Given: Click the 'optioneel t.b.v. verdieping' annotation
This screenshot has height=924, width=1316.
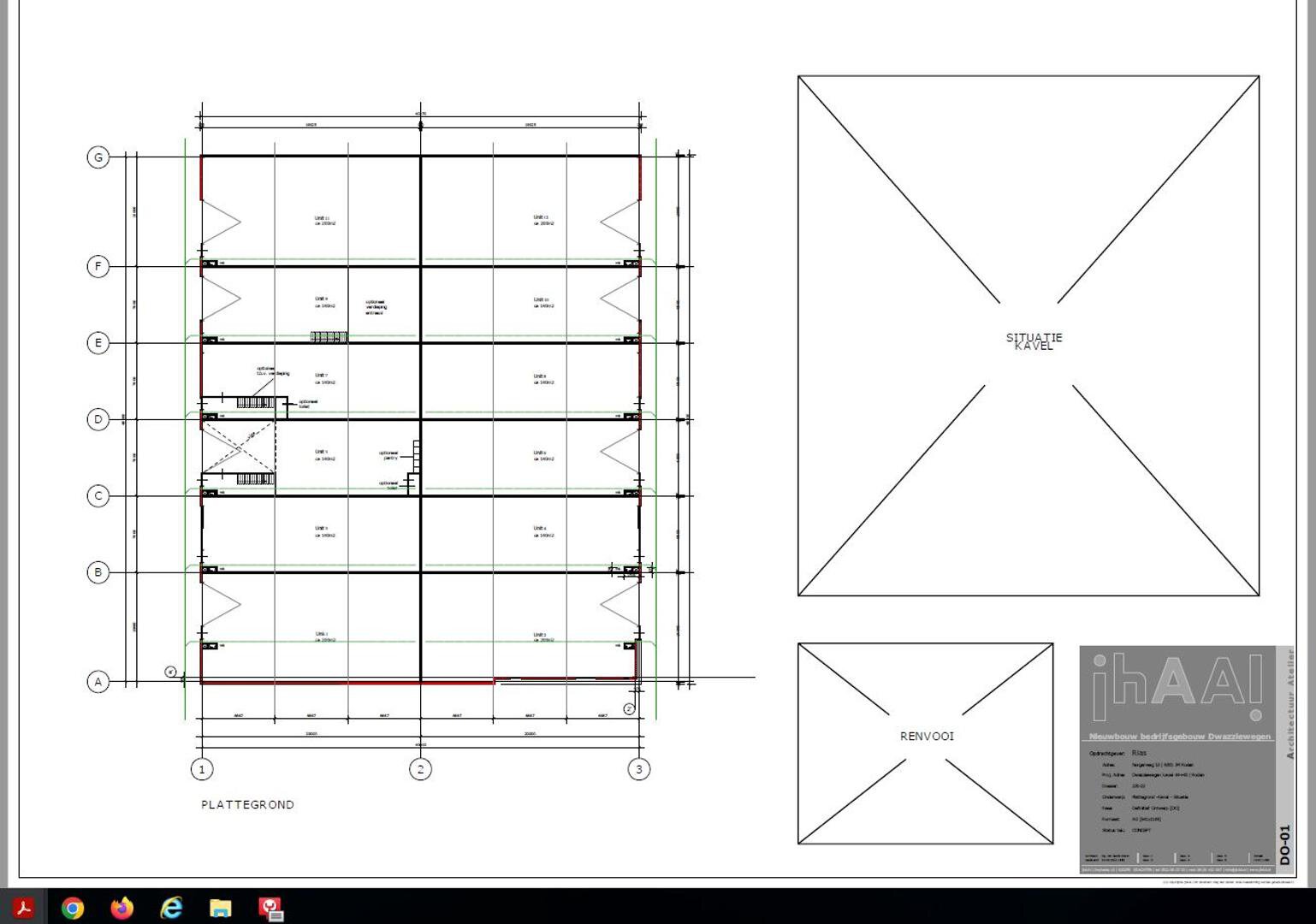Looking at the screenshot, I should 273,371.
